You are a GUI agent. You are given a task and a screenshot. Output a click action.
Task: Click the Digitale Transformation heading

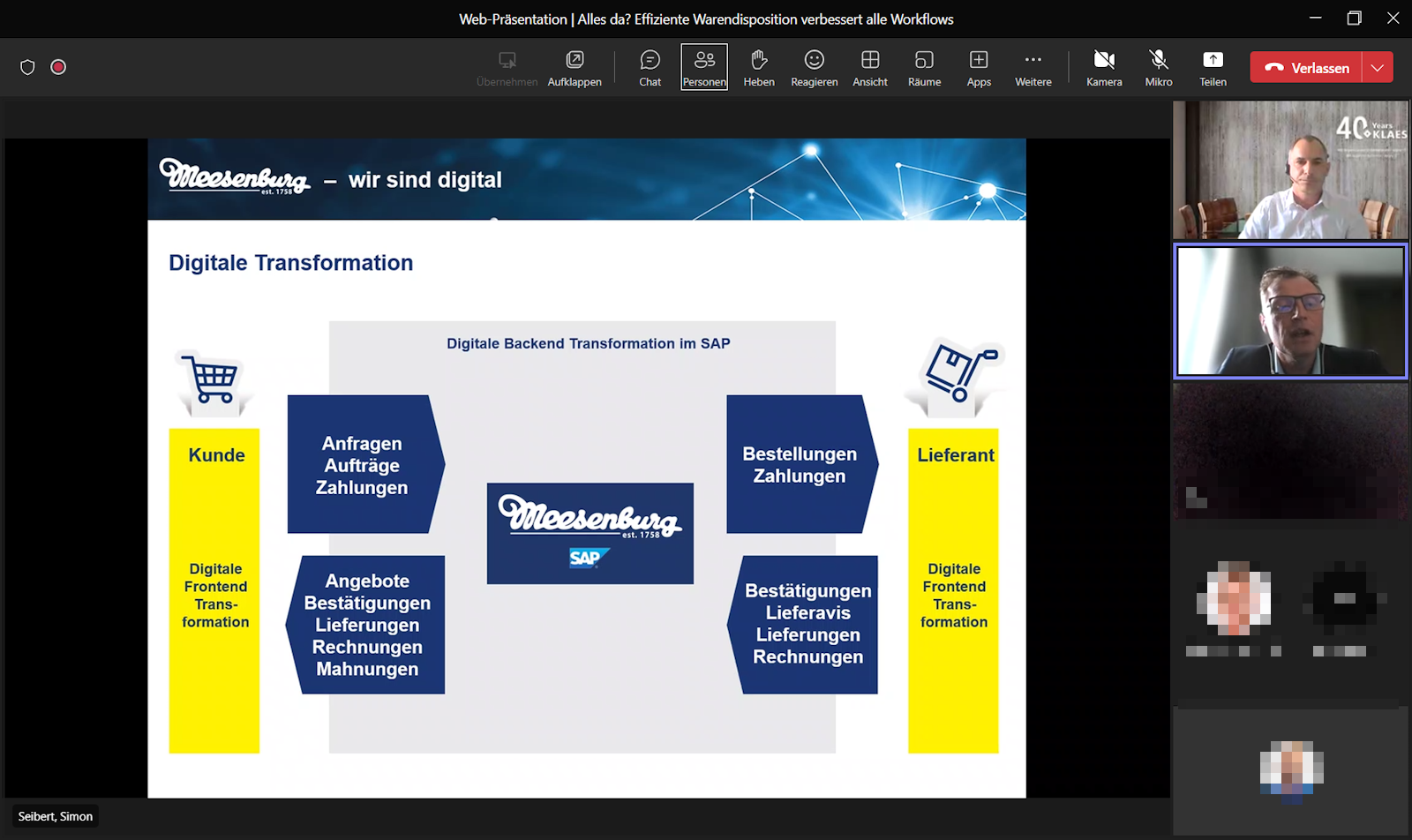(291, 263)
